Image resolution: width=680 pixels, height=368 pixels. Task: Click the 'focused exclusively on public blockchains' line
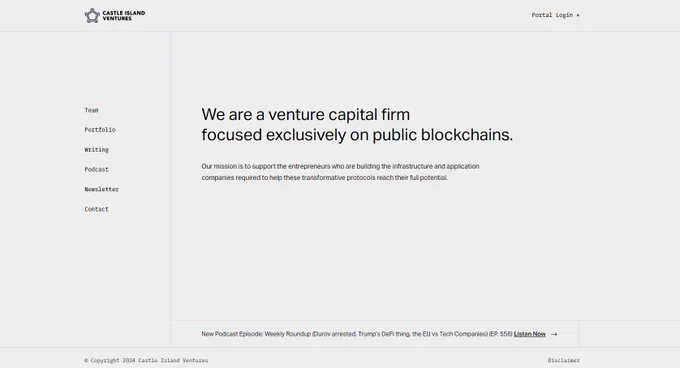pos(357,135)
